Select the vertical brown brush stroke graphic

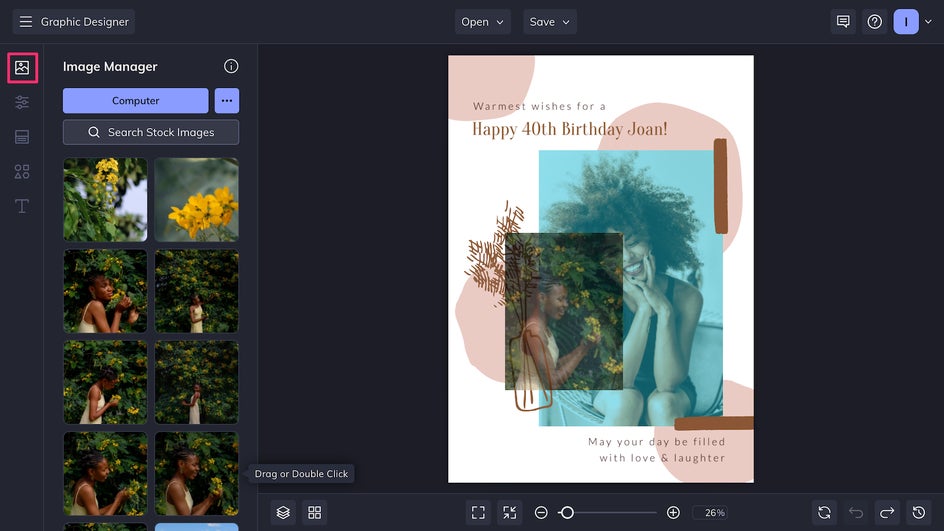[721, 186]
